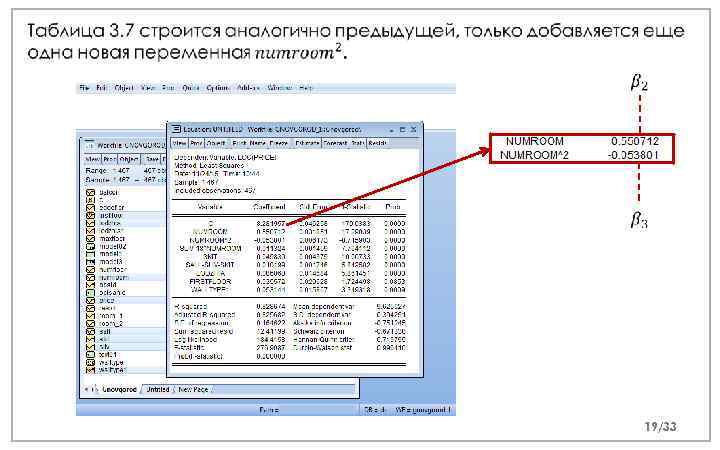Close the Equation window
The width and height of the screenshot is (720, 450).
(413, 129)
